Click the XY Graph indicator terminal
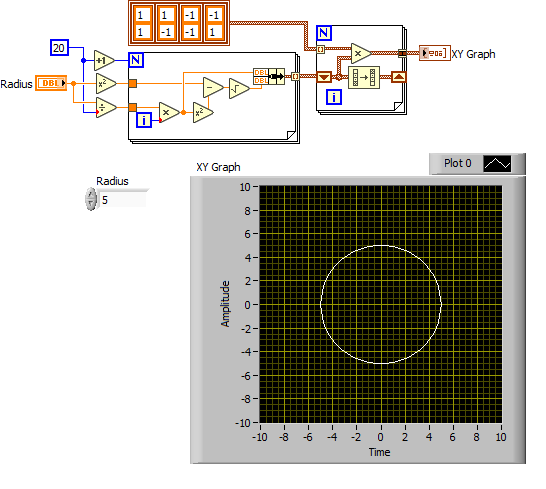The height and width of the screenshot is (489, 546). (x=435, y=53)
